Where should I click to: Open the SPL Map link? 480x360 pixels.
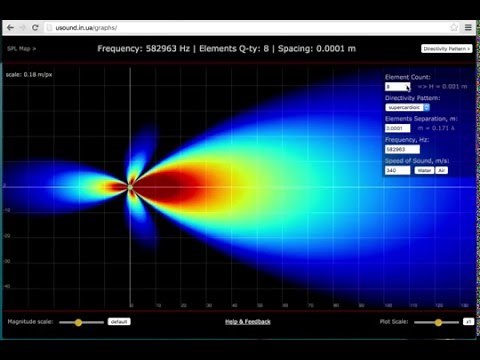coord(22,49)
